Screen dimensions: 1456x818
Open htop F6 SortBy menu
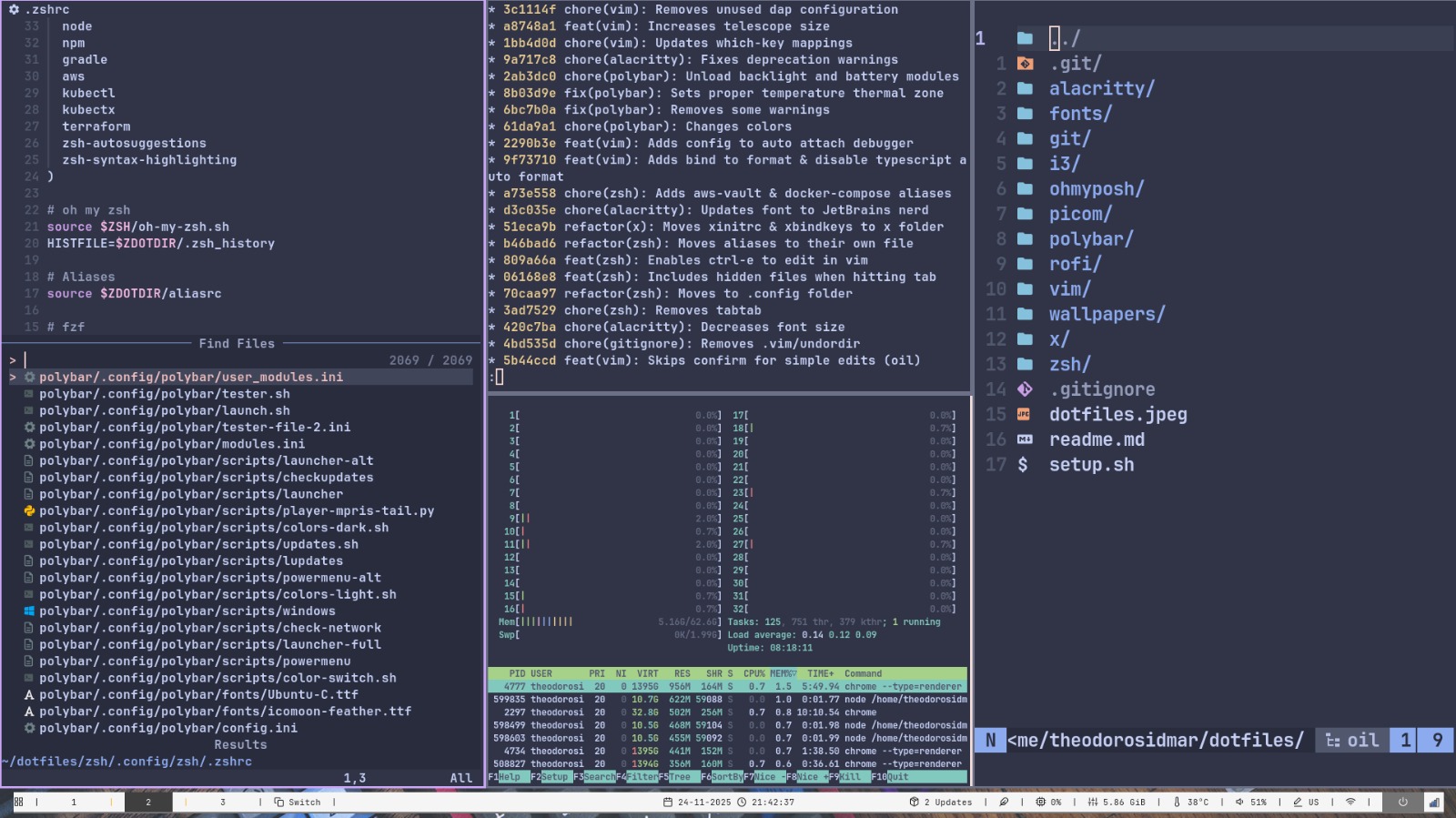point(723,776)
